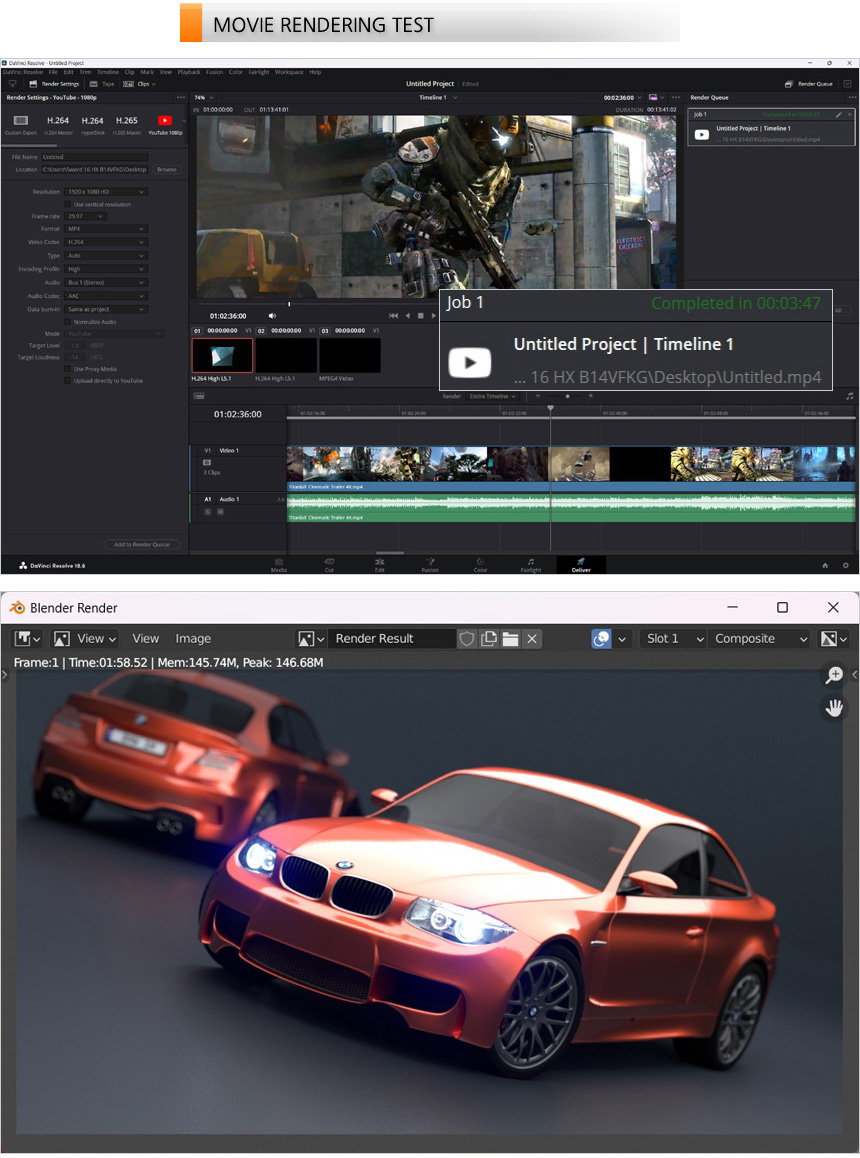Open the Clips toolbar dropdown
The height and width of the screenshot is (1158, 860).
coord(139,84)
